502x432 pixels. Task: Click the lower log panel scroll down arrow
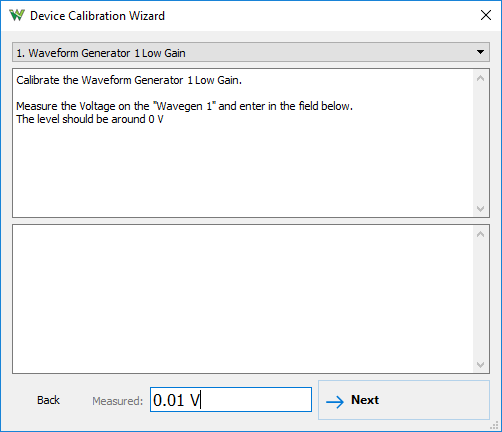click(x=480, y=365)
